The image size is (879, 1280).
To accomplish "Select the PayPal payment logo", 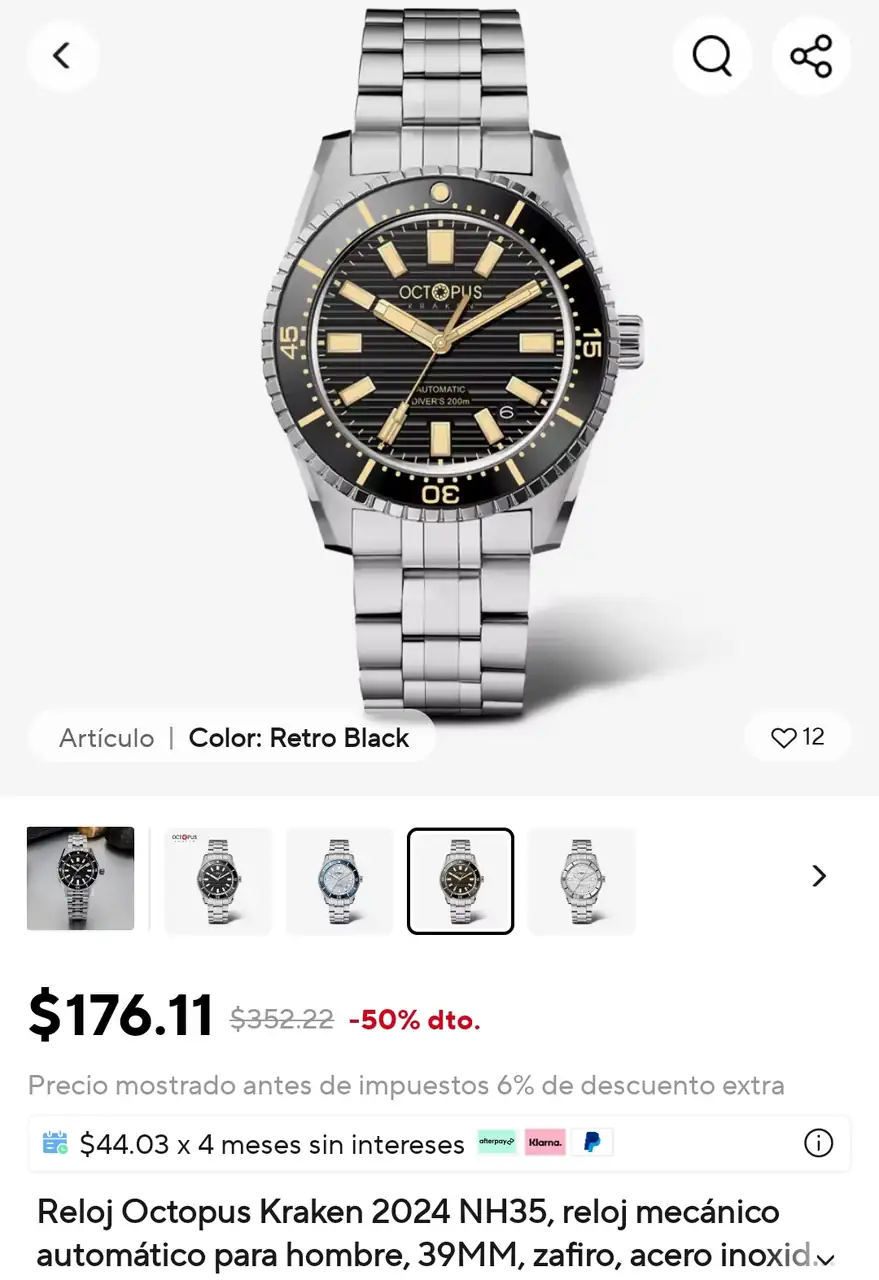I will [592, 1142].
